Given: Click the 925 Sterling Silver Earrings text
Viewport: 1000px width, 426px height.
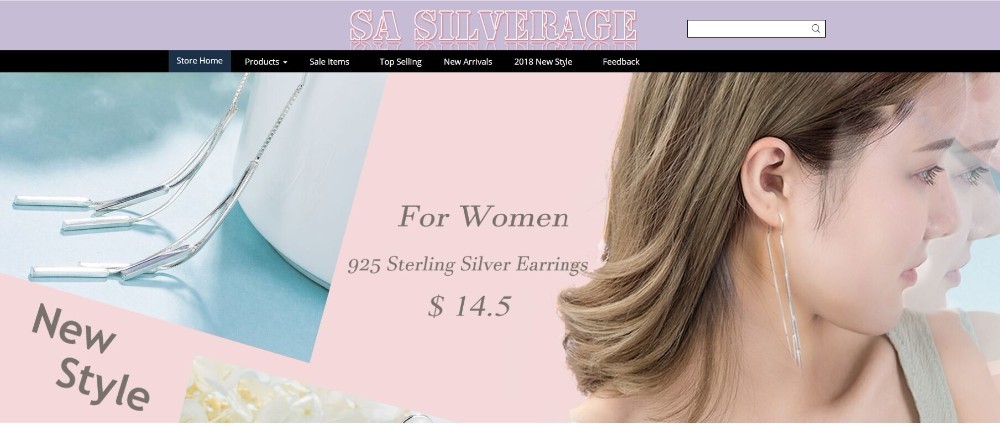Looking at the screenshot, I should point(467,264).
